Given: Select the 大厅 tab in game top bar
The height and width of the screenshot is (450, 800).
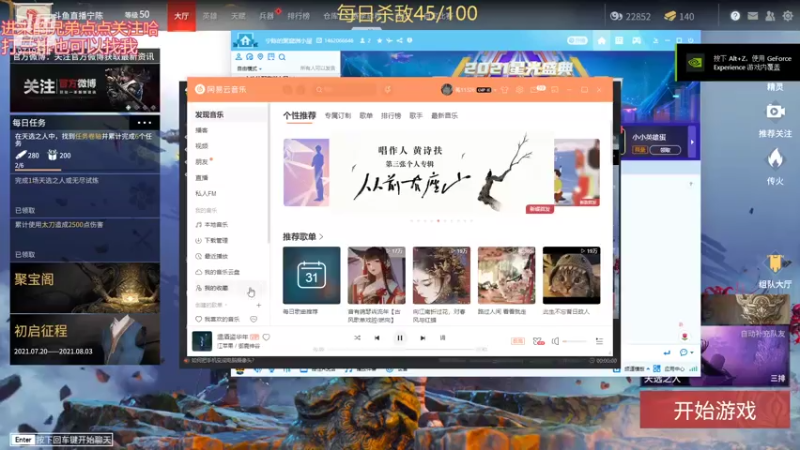Looking at the screenshot, I should [x=182, y=16].
